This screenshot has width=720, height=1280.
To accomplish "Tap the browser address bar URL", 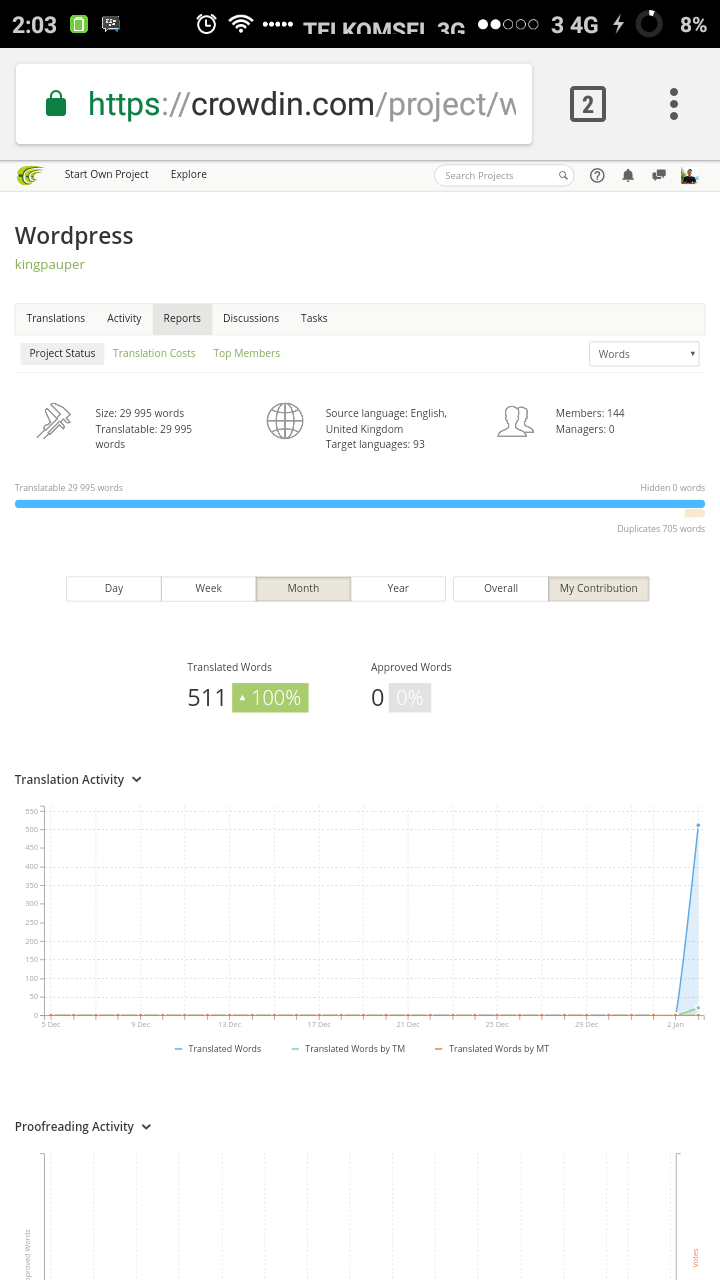I will [303, 104].
